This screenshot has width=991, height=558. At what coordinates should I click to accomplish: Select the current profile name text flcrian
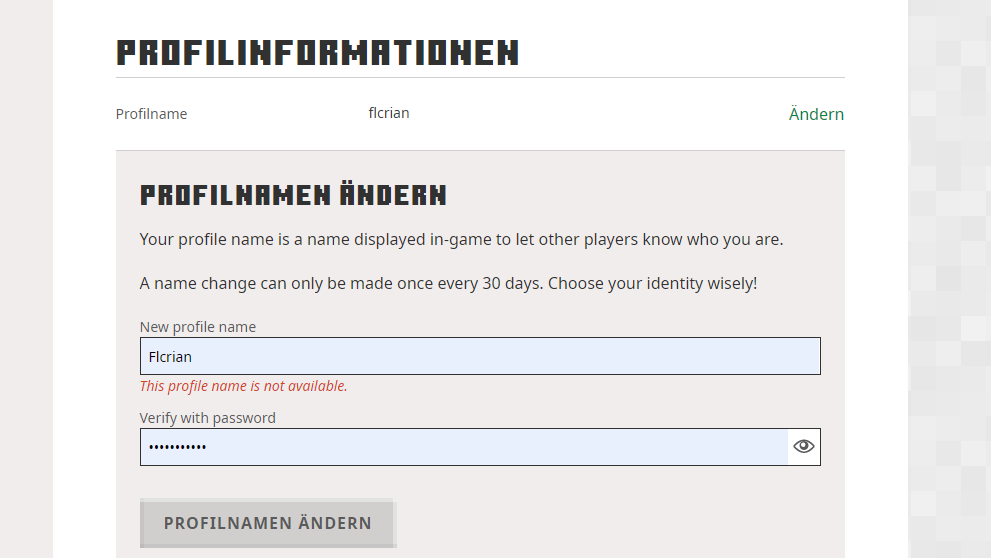[x=389, y=113]
